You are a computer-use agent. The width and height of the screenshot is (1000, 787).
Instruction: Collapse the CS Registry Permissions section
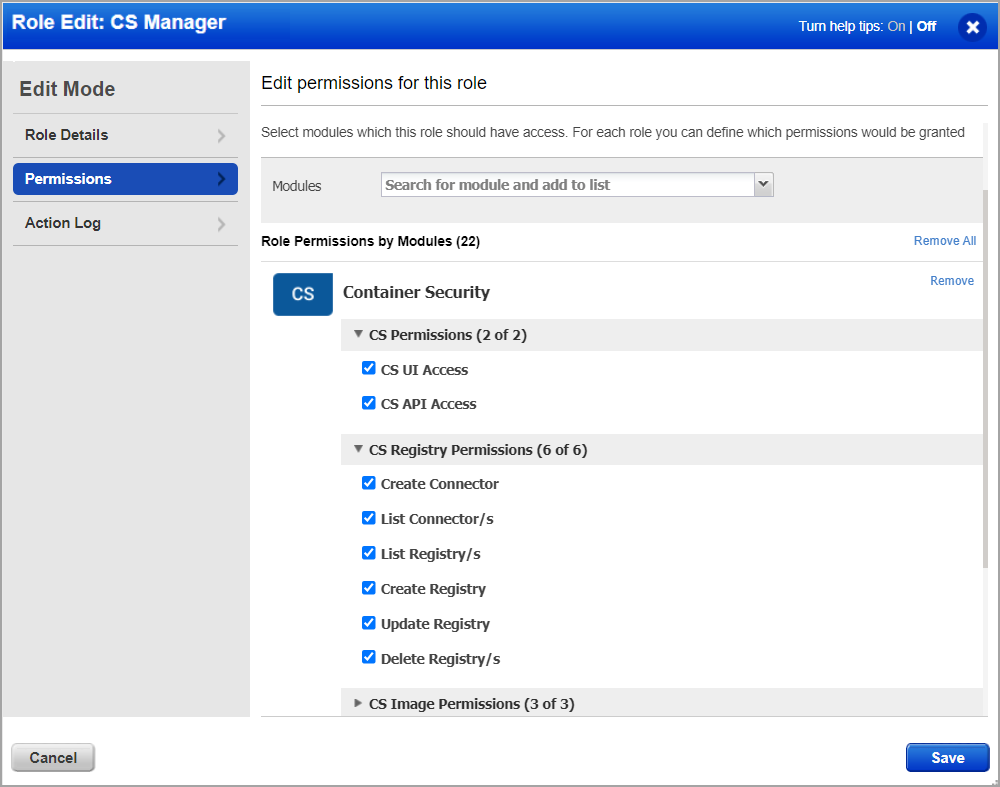(x=358, y=449)
